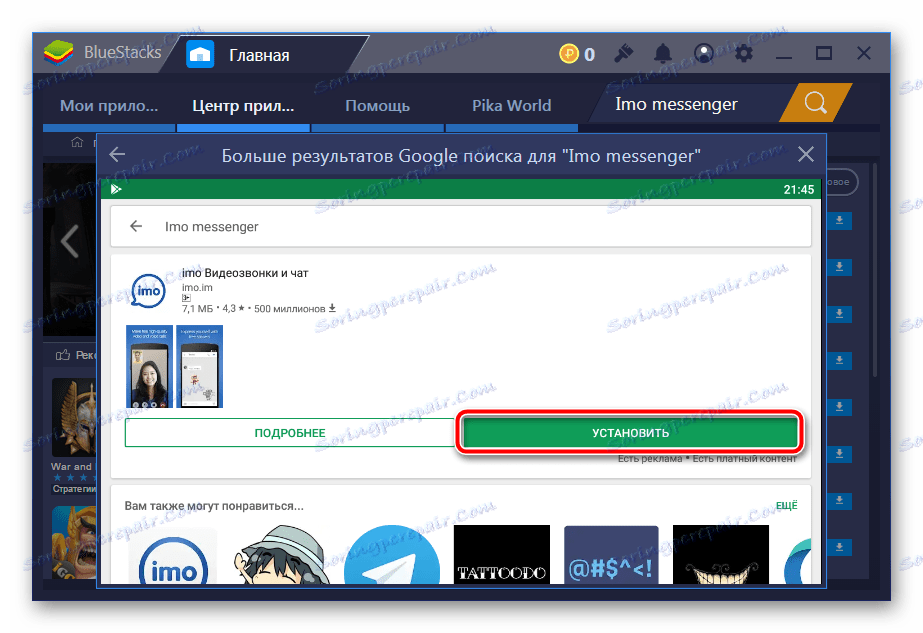
Task: Open the Помощь tab
Action: [377, 105]
